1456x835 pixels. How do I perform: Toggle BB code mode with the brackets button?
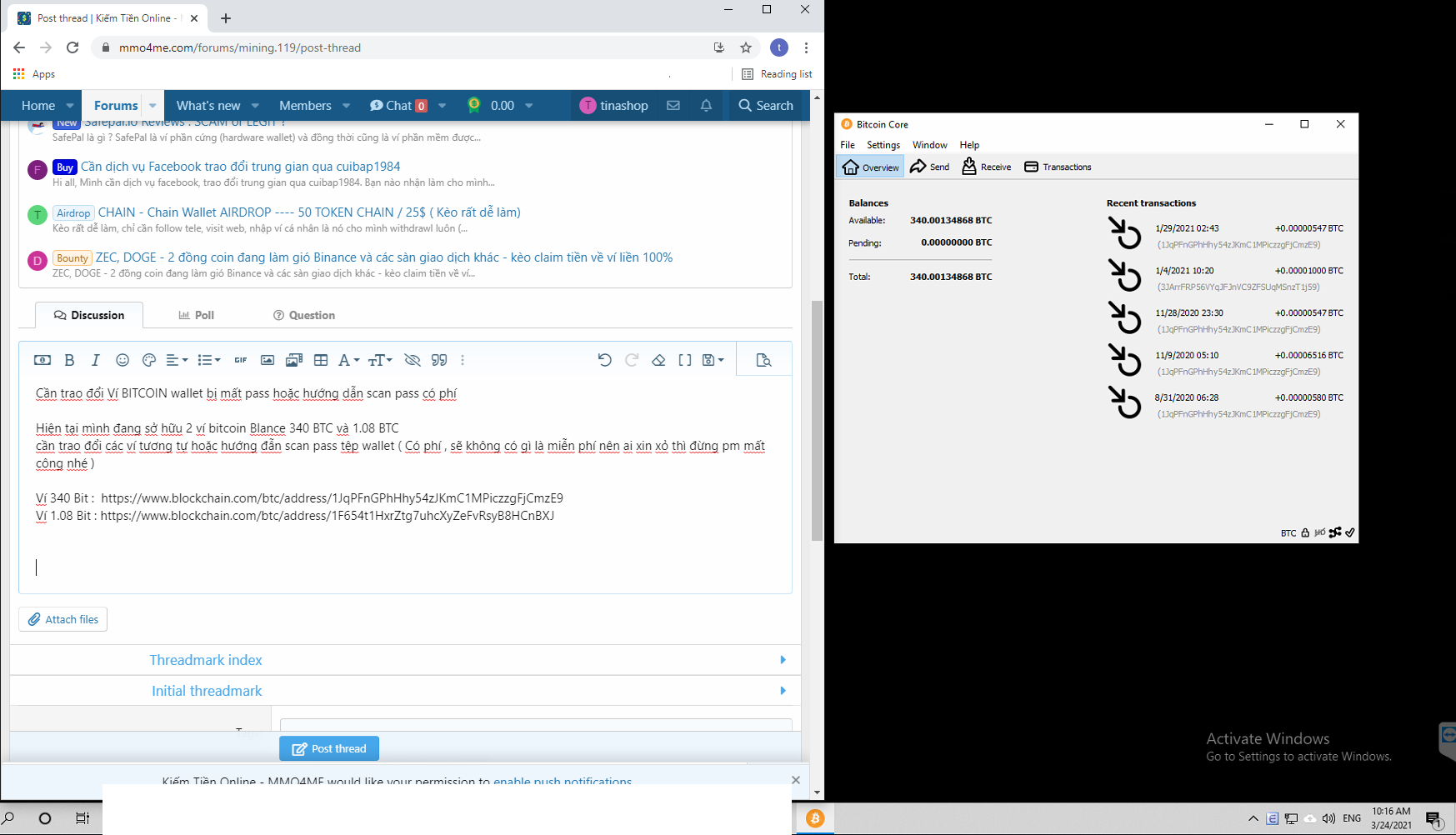coord(685,360)
